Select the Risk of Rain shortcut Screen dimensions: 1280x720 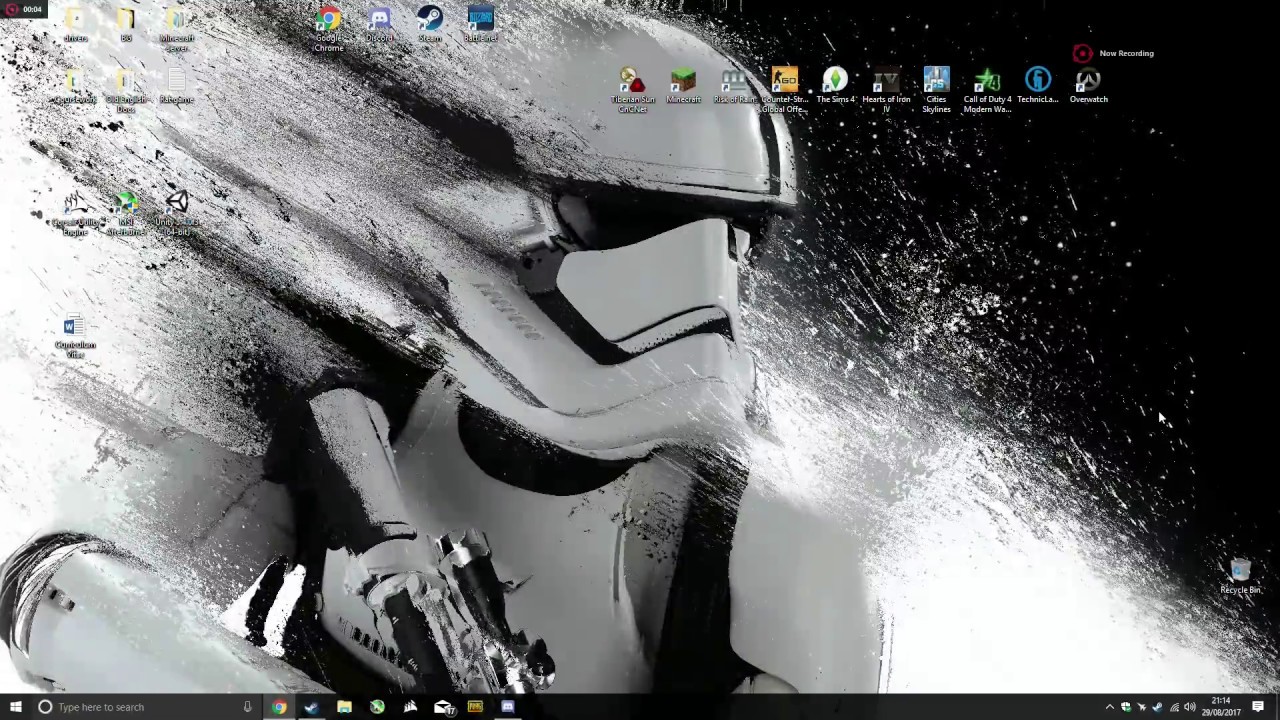[x=734, y=86]
